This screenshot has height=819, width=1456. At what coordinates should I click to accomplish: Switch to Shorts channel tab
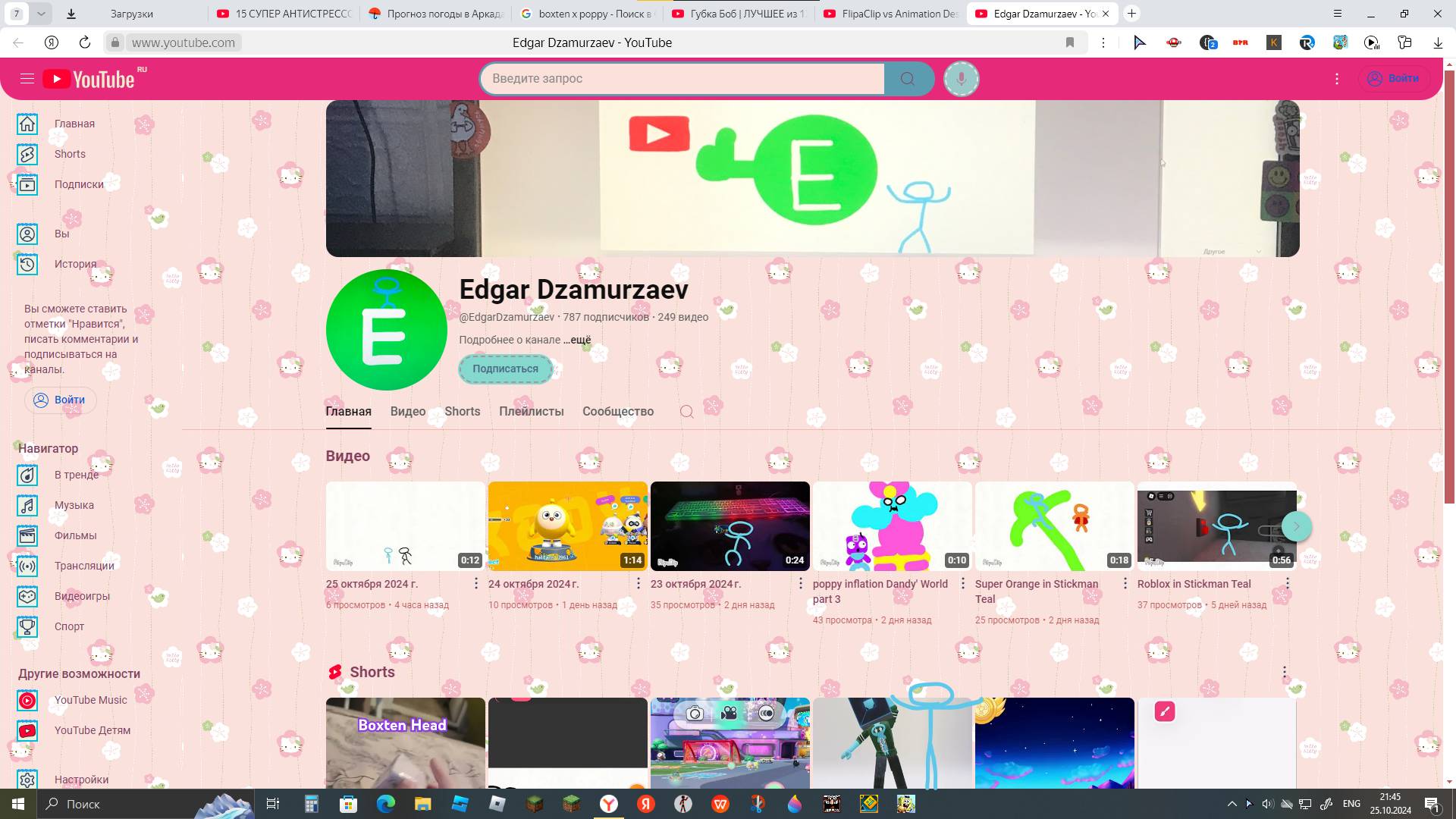[x=462, y=412]
